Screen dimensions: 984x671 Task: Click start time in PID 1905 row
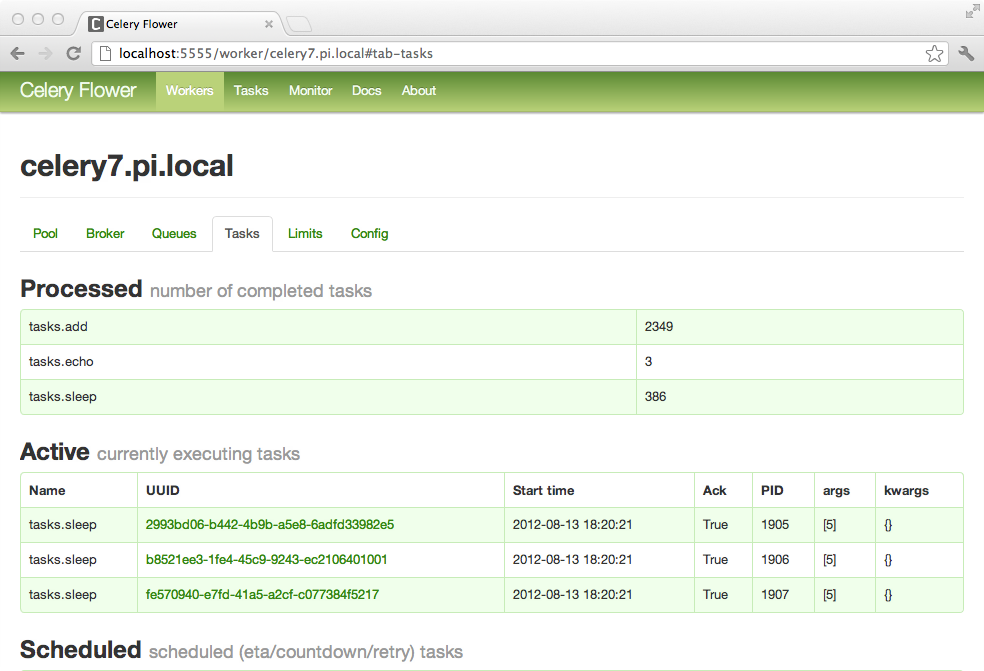(572, 525)
